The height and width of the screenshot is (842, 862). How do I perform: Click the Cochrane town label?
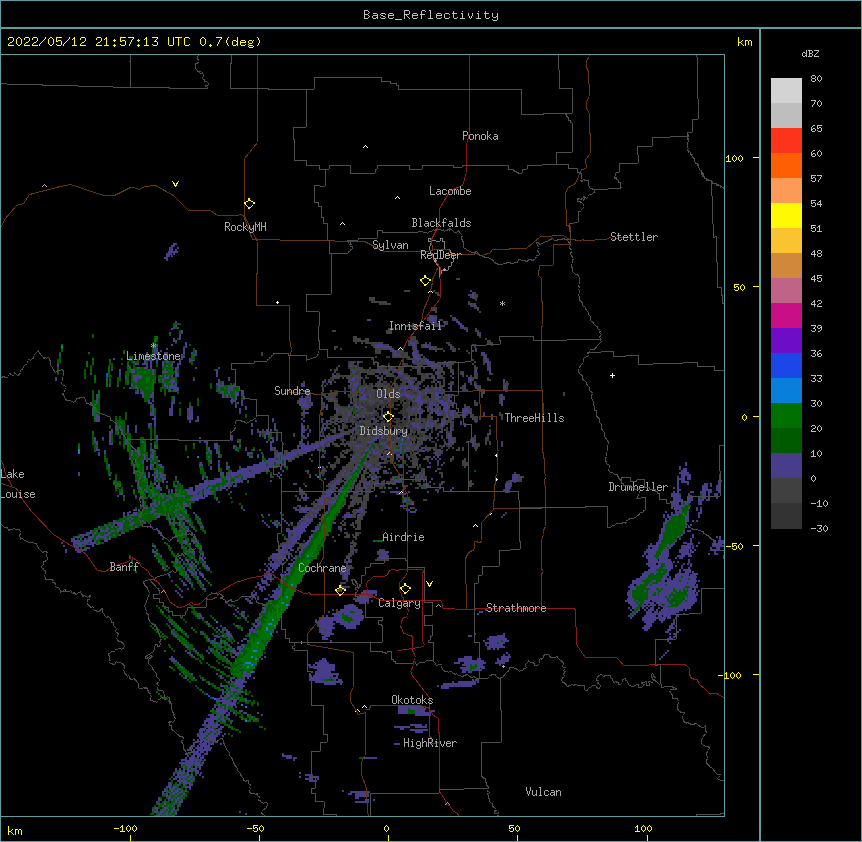pos(322,568)
